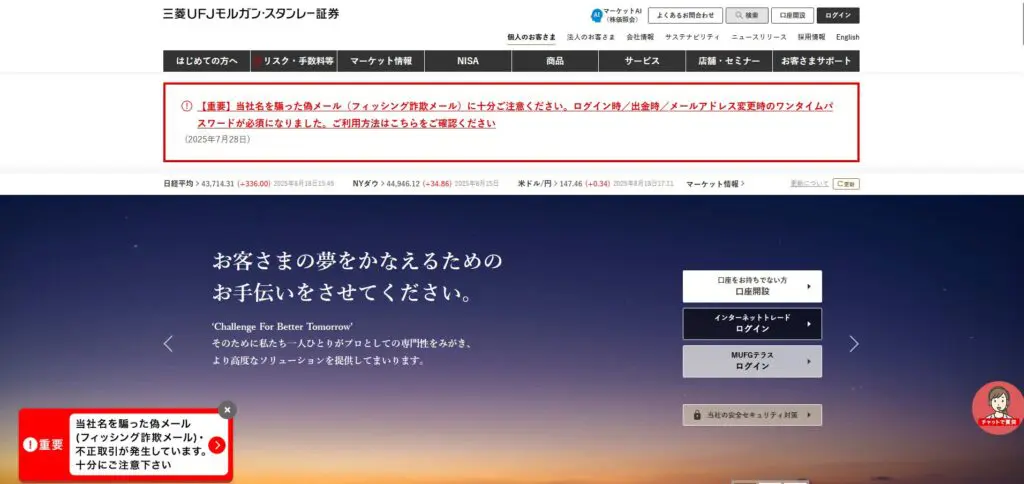Click the lock icon on the security button

coord(697,415)
